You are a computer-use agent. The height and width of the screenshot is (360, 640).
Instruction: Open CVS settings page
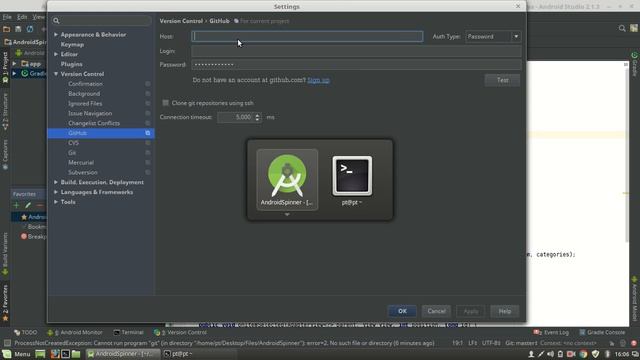click(x=73, y=143)
